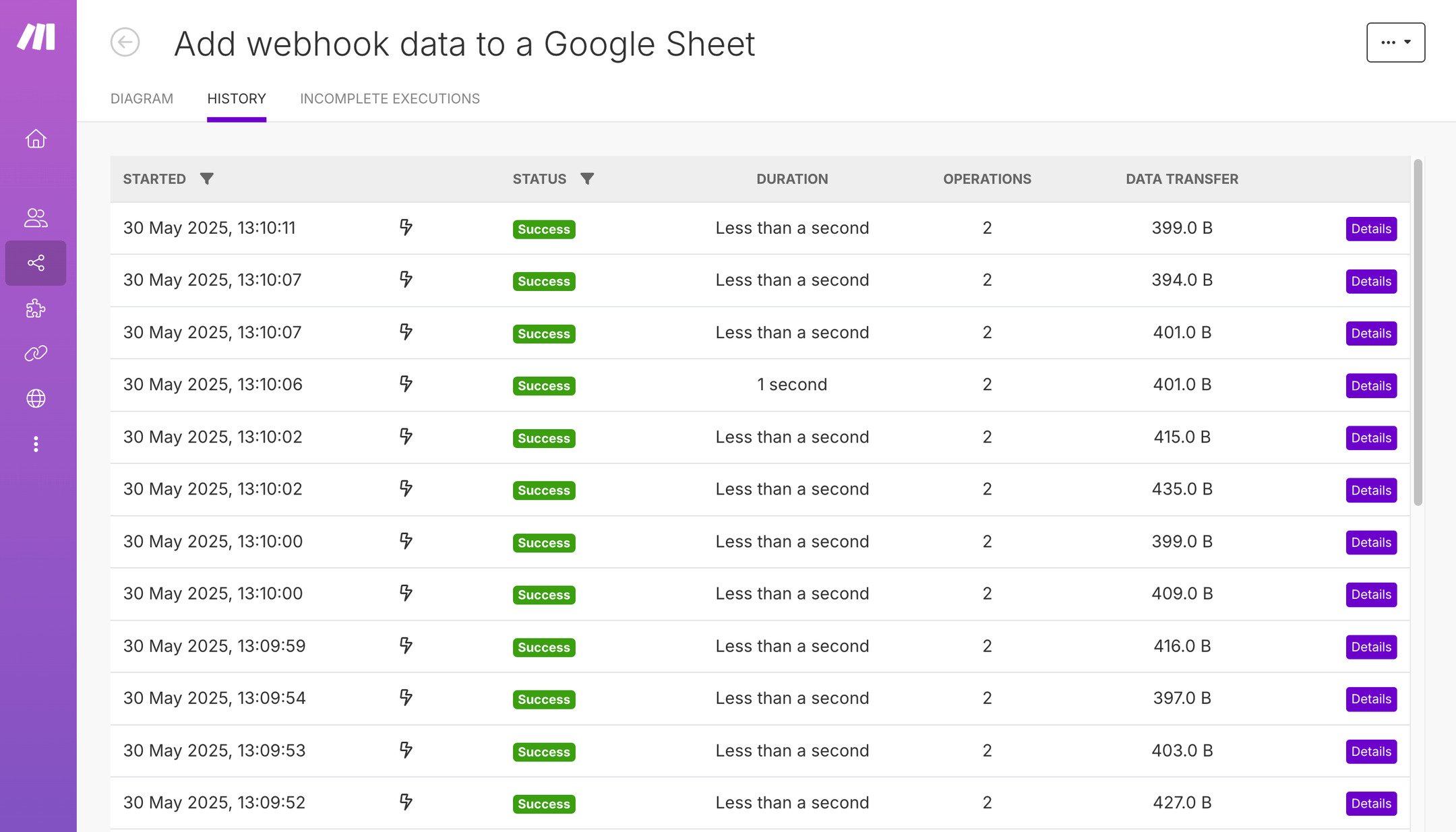Open the options dropdown at top right
Viewport: 1456px width, 832px height.
pos(1395,42)
